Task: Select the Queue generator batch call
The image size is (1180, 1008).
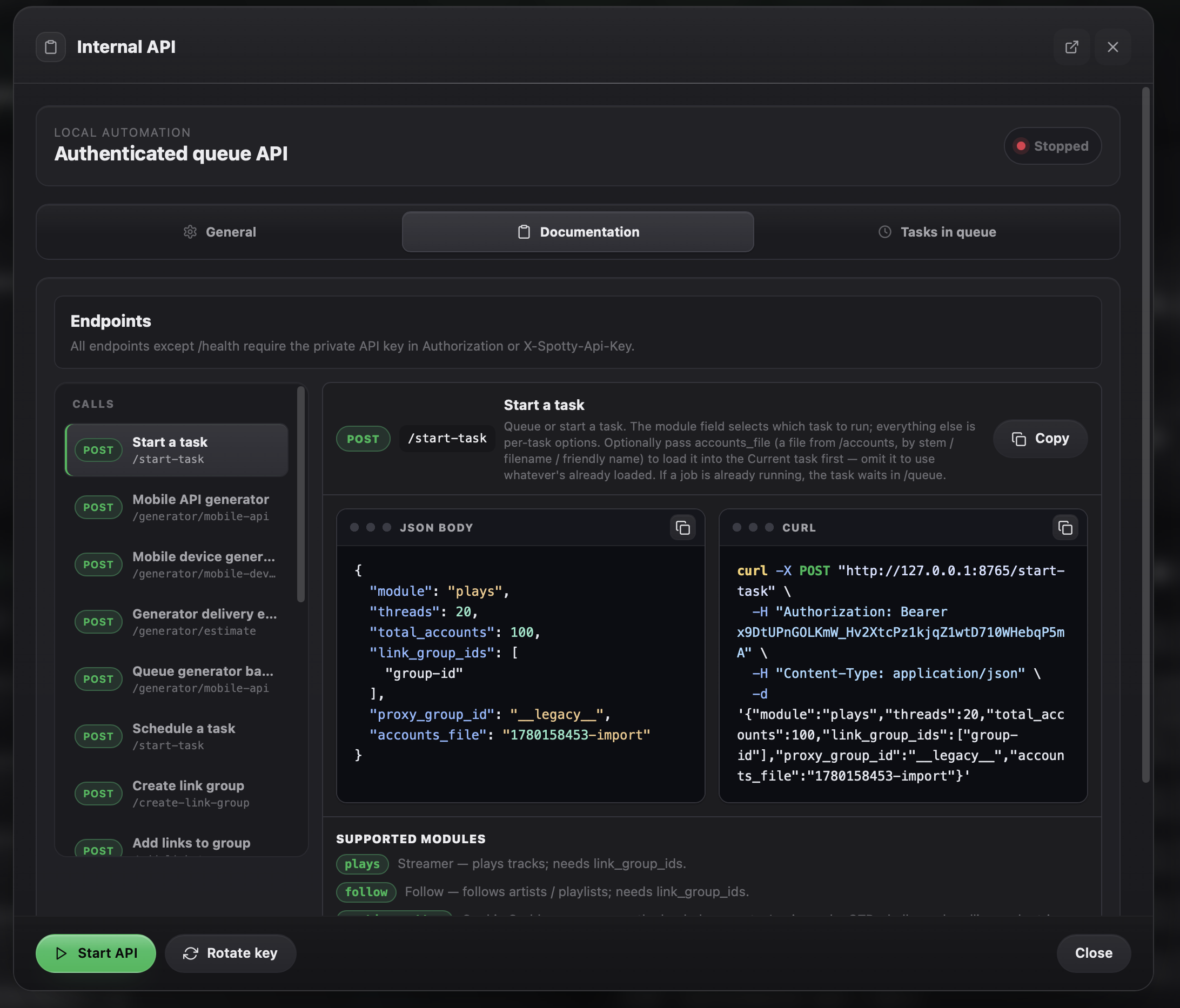Action: coord(177,679)
